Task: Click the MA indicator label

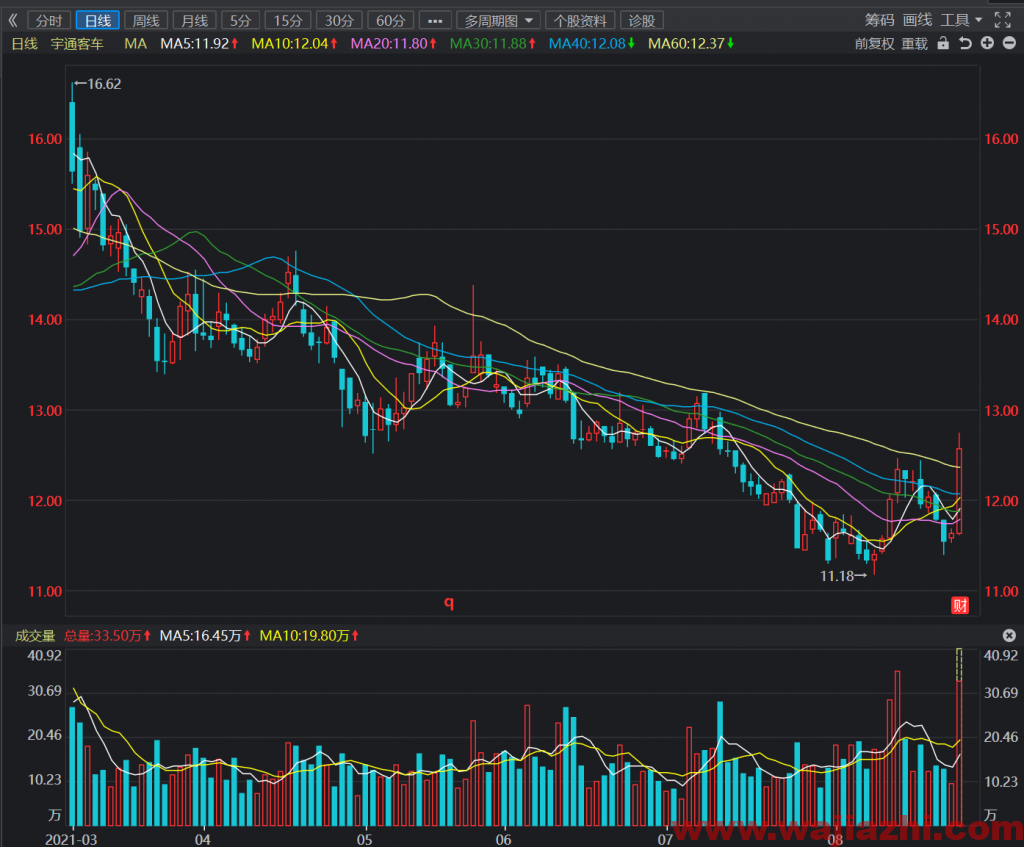Action: (135, 44)
